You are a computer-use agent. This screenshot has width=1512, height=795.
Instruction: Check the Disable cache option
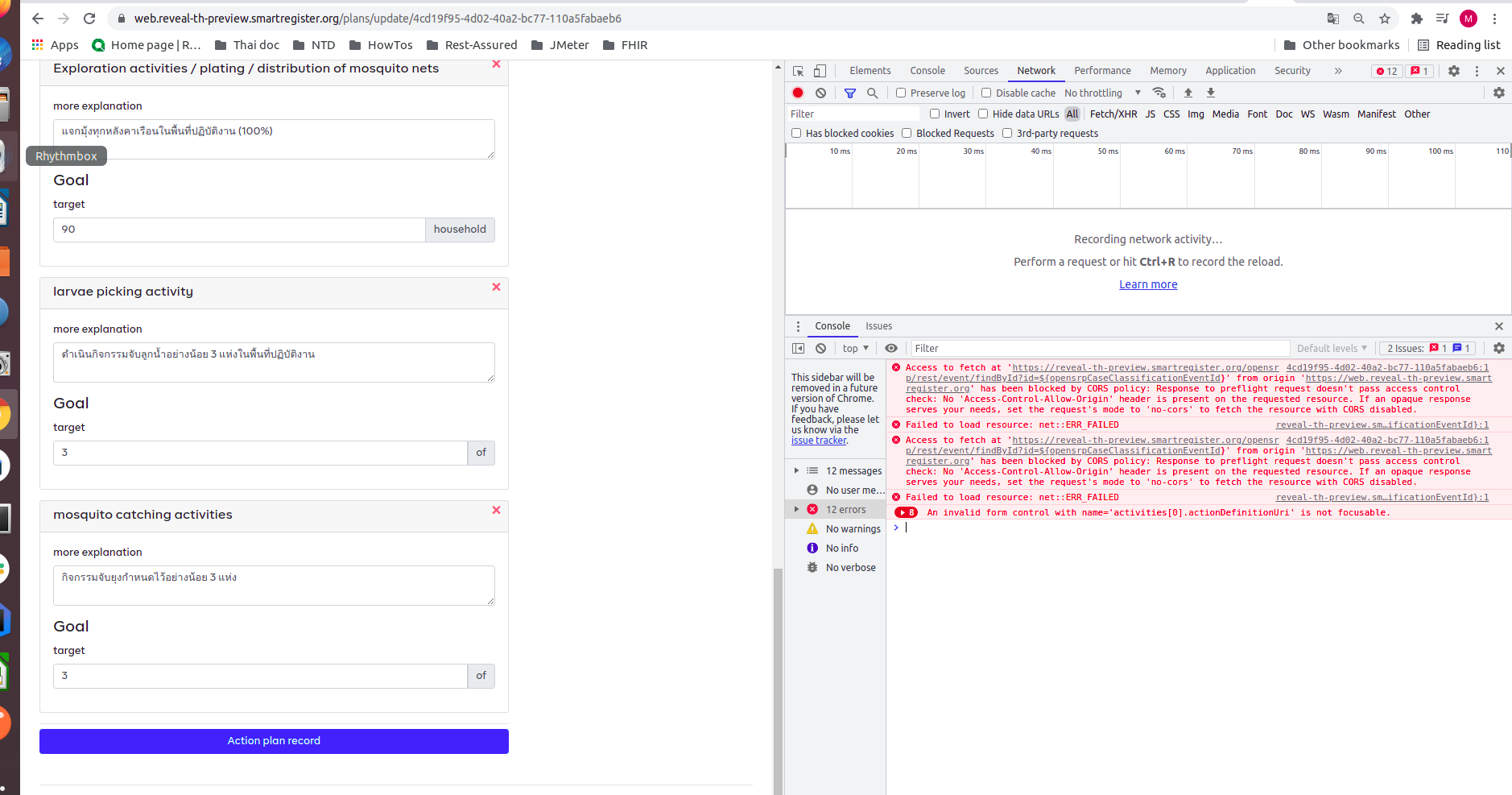[x=986, y=93]
